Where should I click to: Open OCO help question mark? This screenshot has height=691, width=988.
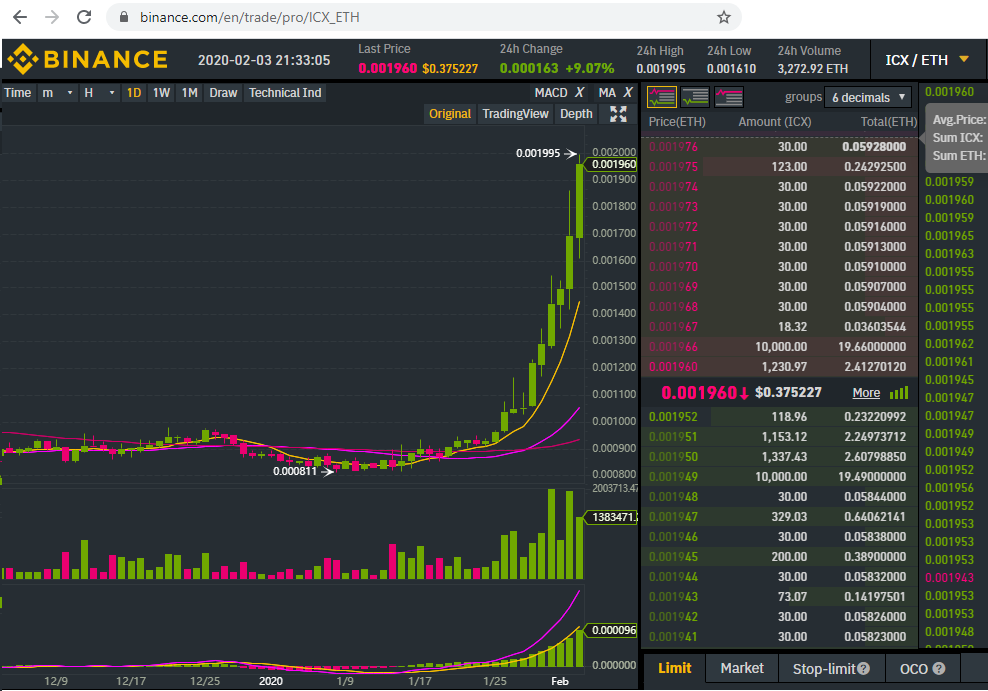point(938,668)
